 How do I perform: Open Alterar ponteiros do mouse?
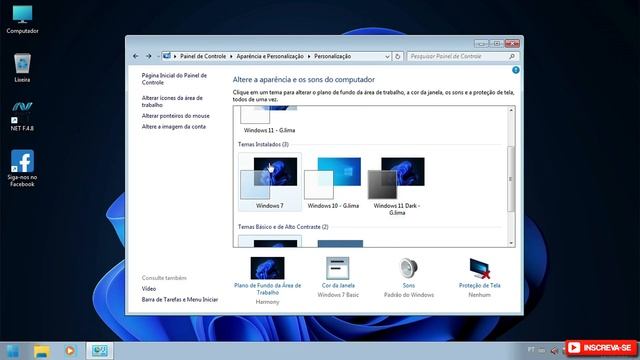point(176,116)
